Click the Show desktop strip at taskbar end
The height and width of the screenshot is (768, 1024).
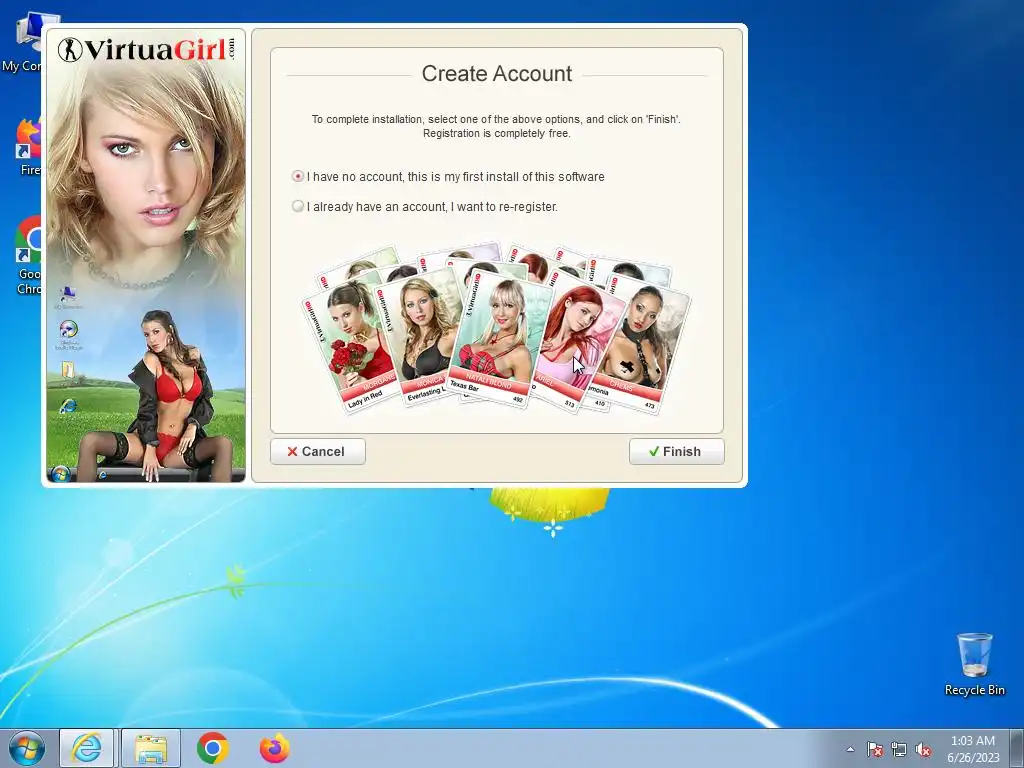tap(1017, 748)
